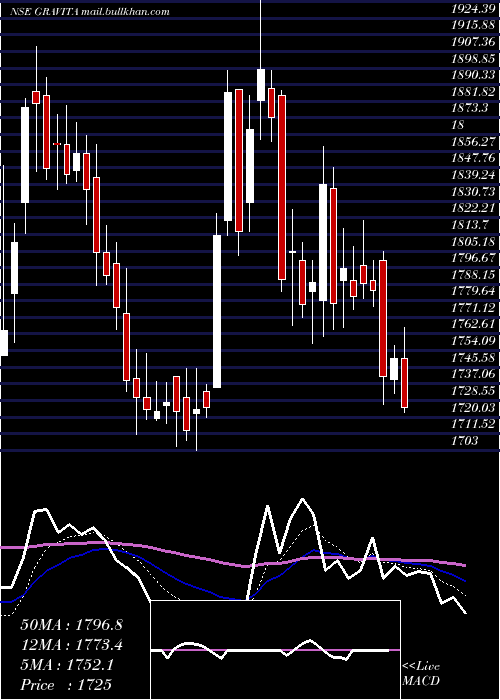Select the 1805.18 price label
500x700 pixels.
[x=473, y=242]
